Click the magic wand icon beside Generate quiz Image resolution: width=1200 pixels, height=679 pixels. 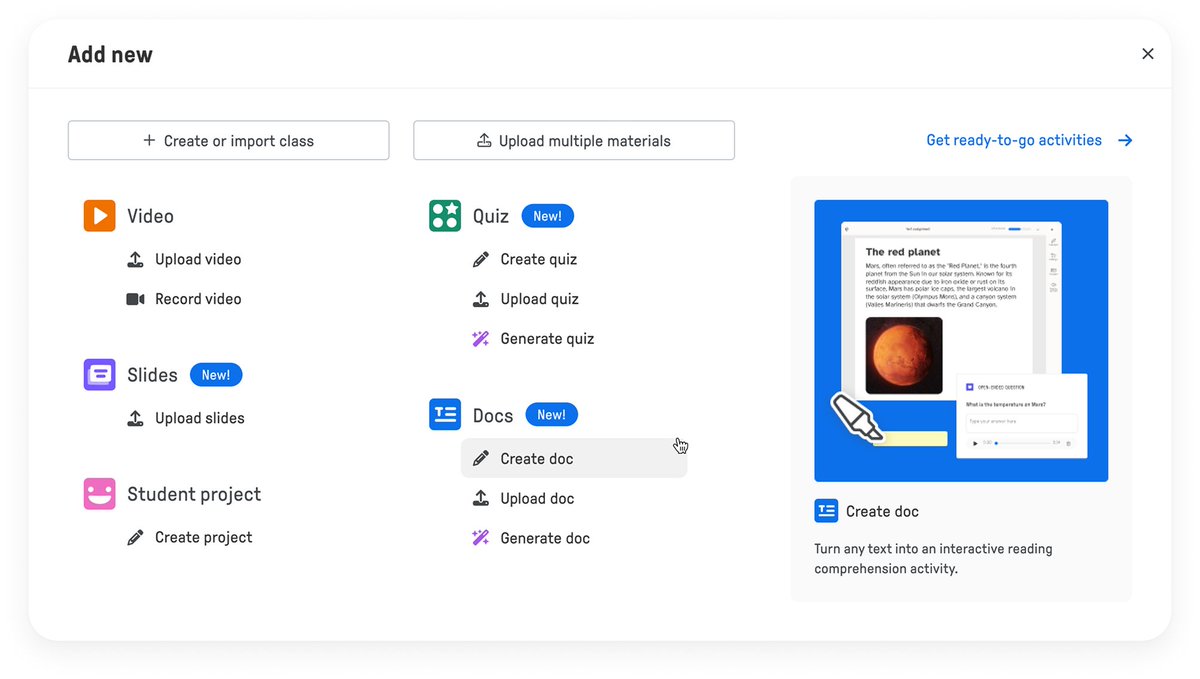tap(481, 339)
